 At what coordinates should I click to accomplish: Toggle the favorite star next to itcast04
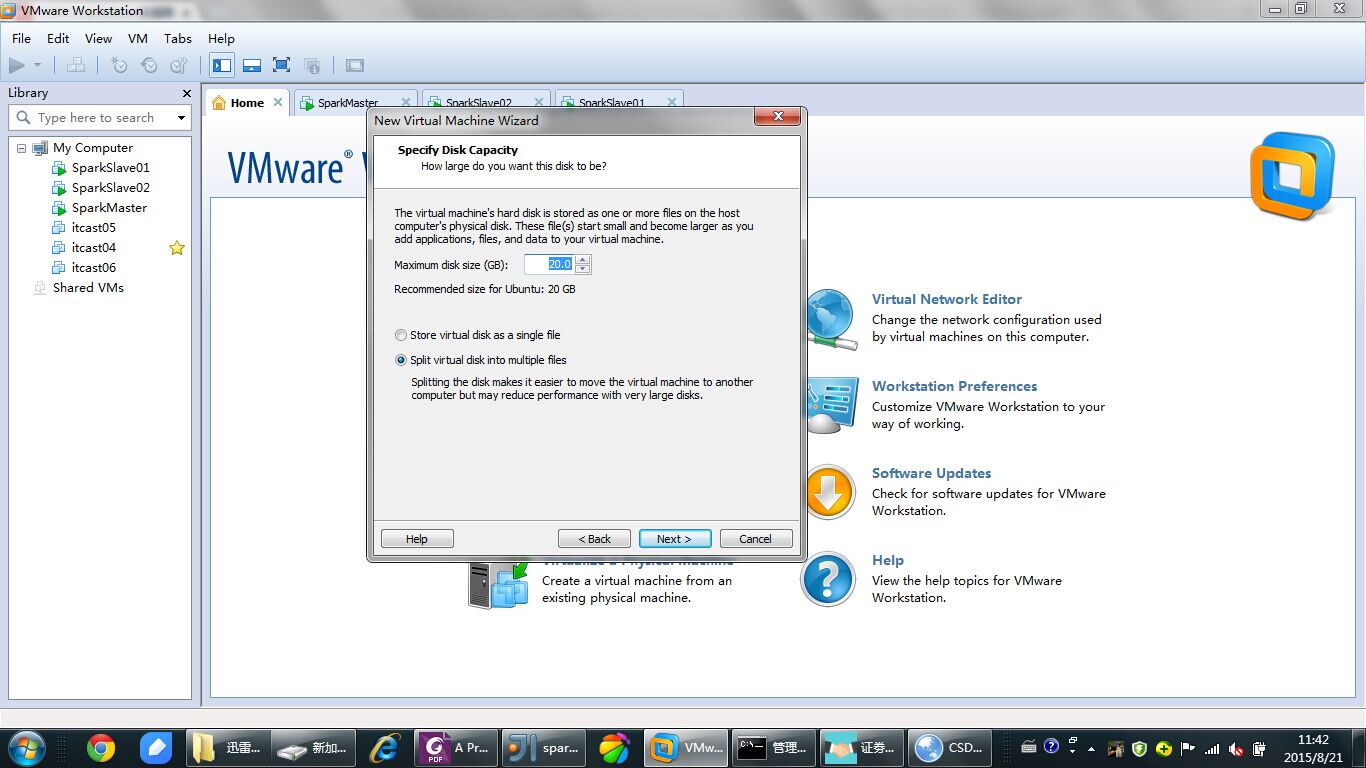click(177, 248)
